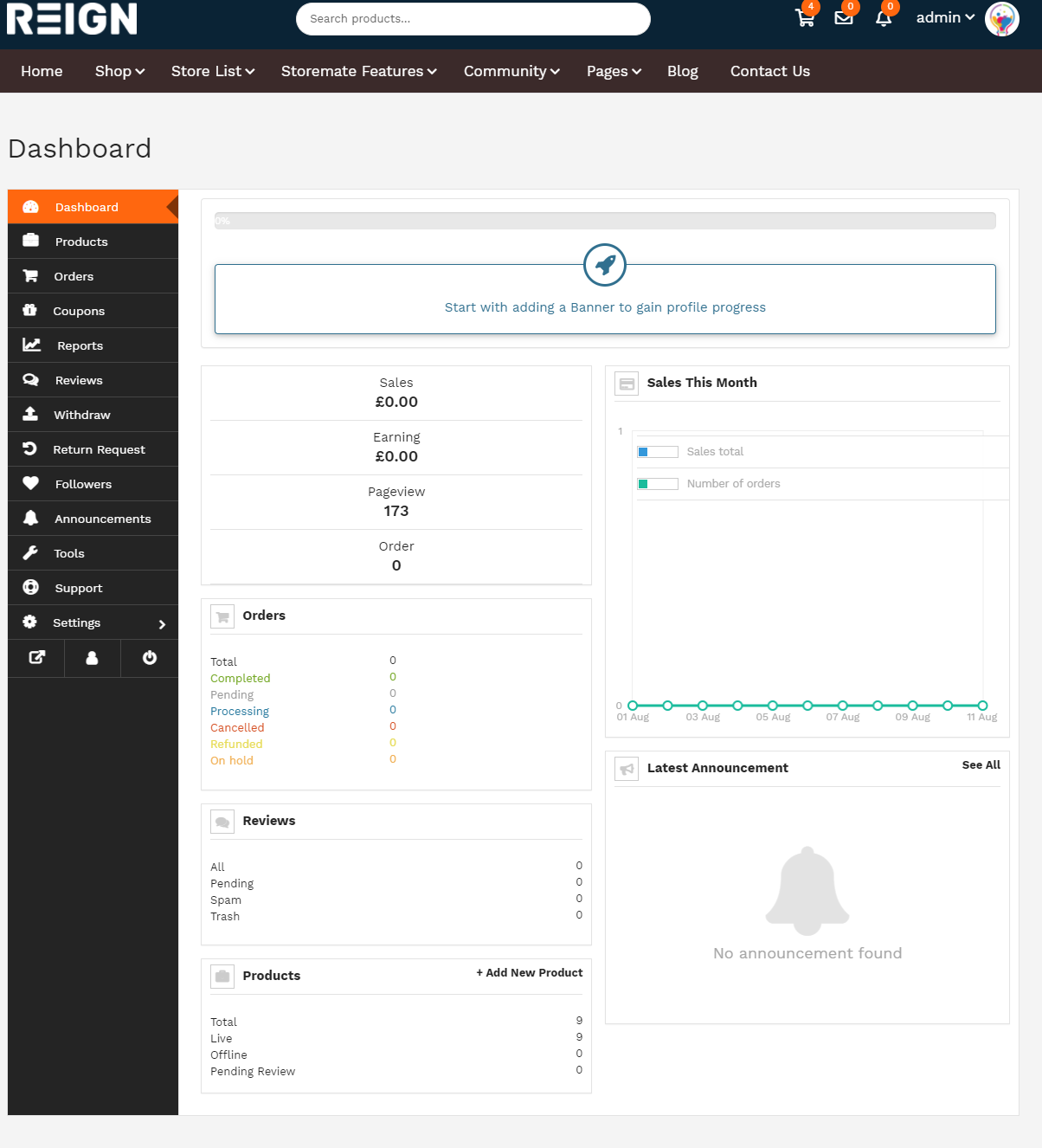
Task: Open the Spam reviews link
Action: [x=226, y=900]
